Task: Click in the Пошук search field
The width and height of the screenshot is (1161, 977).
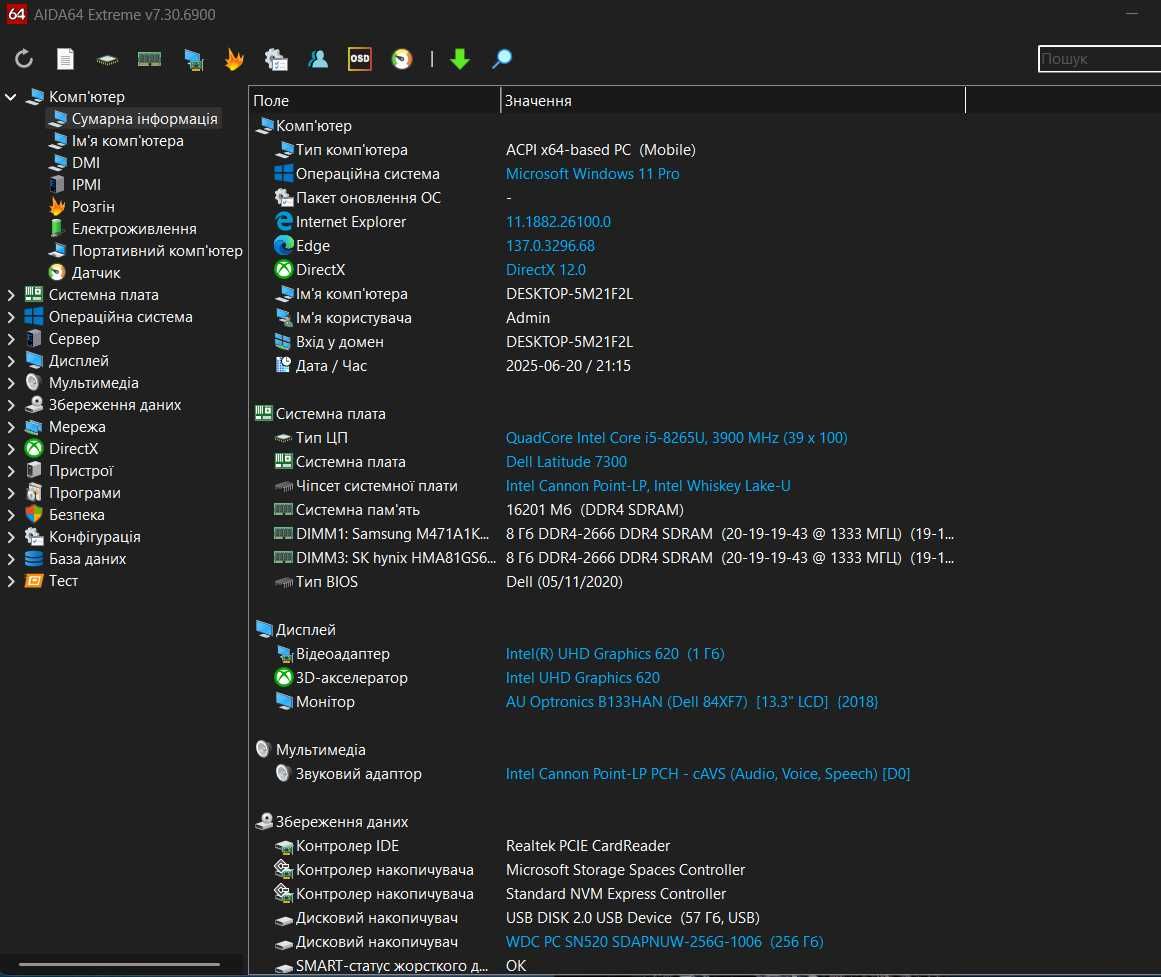Action: 1100,59
